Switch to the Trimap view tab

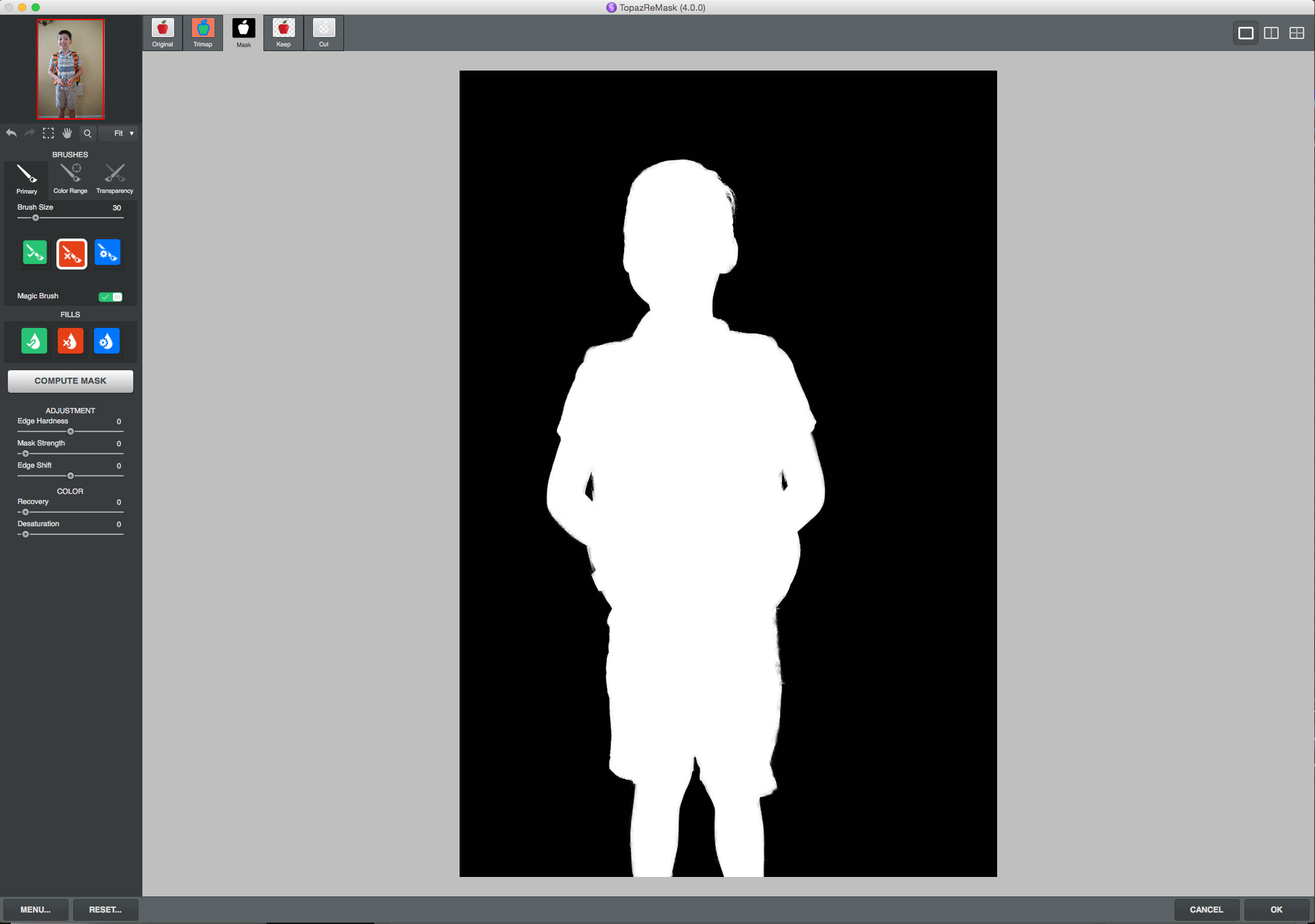tap(203, 33)
